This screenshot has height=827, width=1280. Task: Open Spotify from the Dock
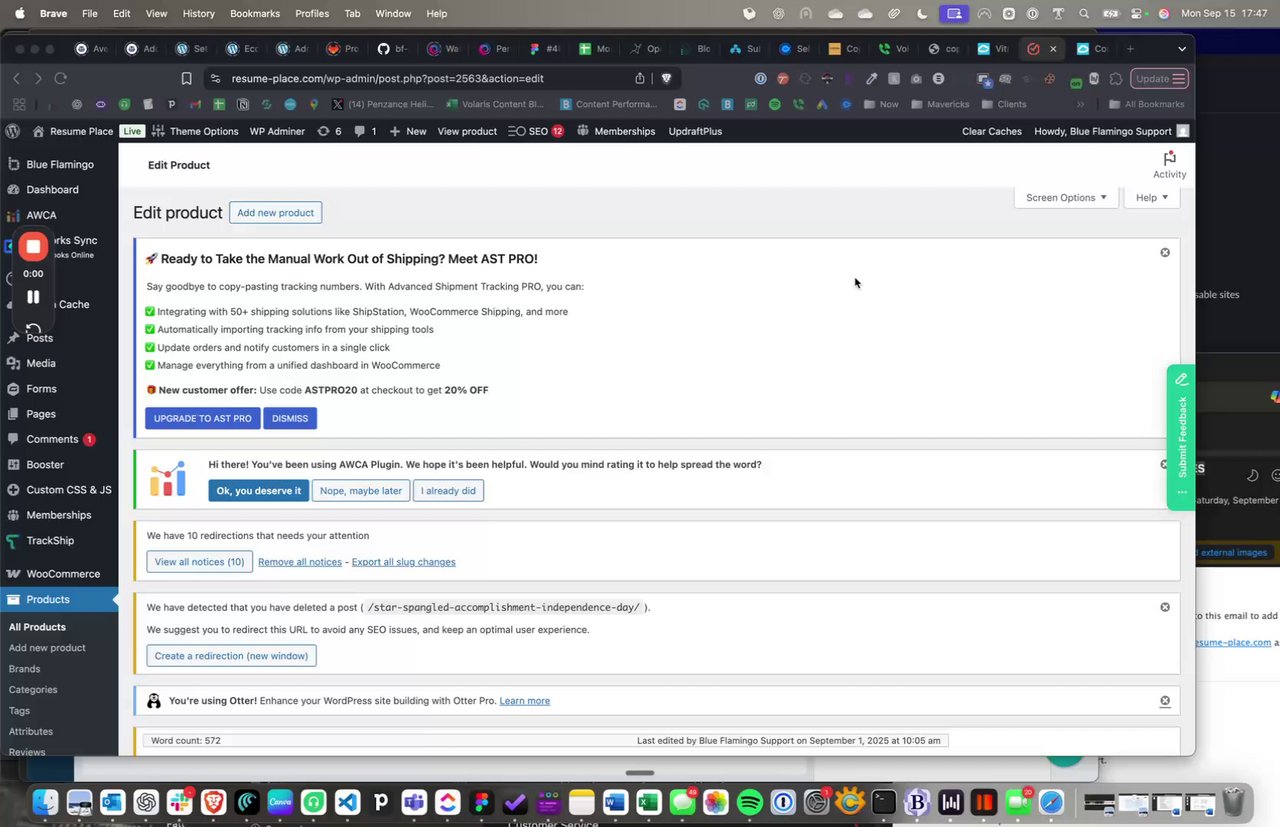point(749,802)
